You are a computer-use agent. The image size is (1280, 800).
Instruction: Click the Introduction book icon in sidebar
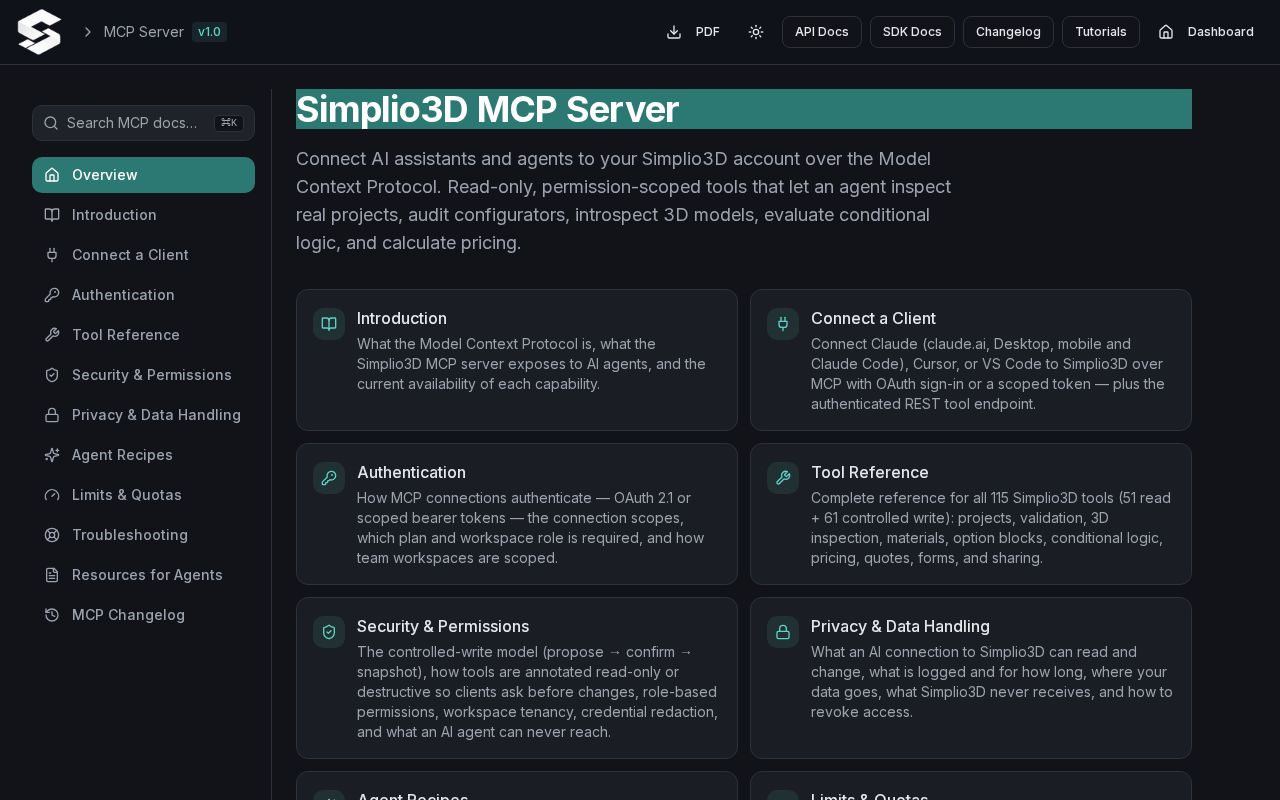[52, 215]
